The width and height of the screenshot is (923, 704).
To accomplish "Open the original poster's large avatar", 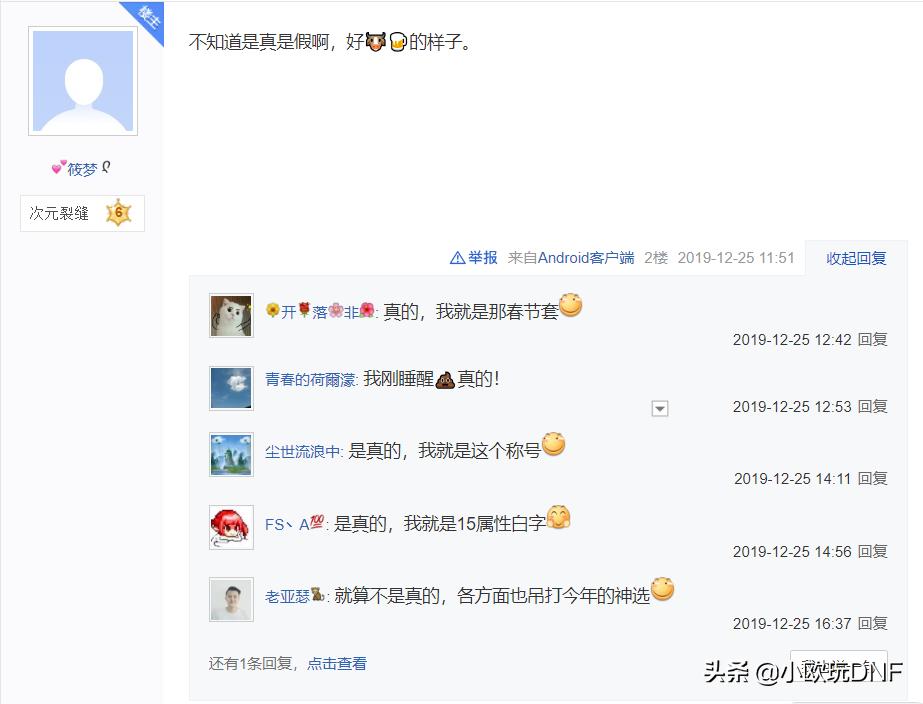I will pos(83,81).
